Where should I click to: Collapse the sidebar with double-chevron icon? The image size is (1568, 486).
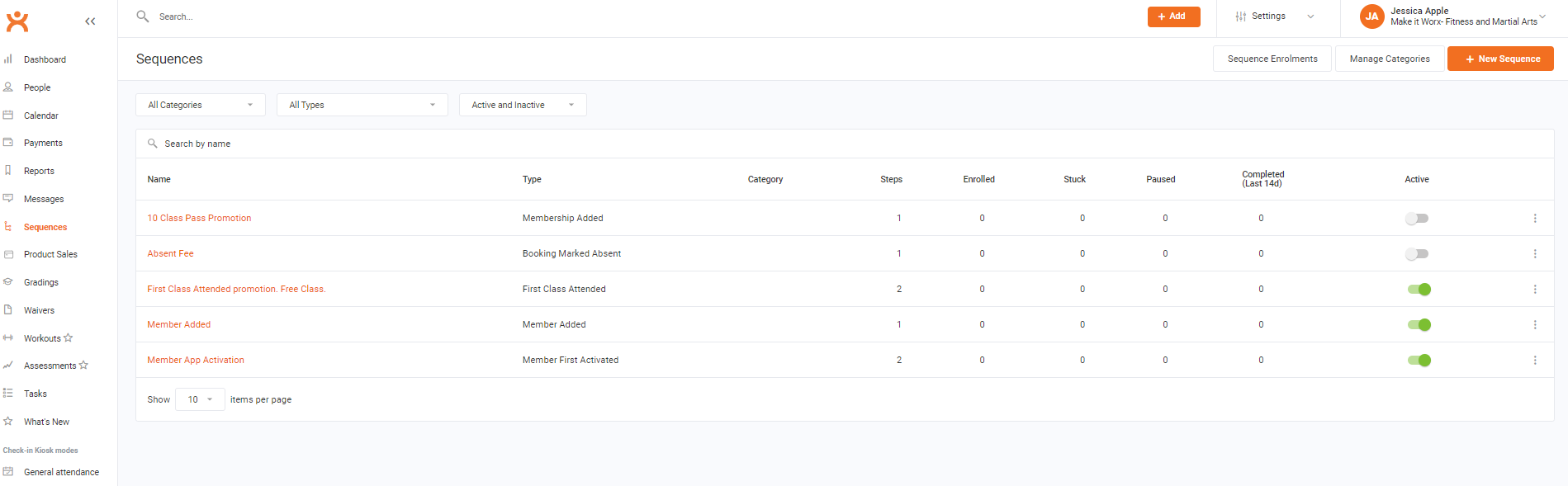90,21
